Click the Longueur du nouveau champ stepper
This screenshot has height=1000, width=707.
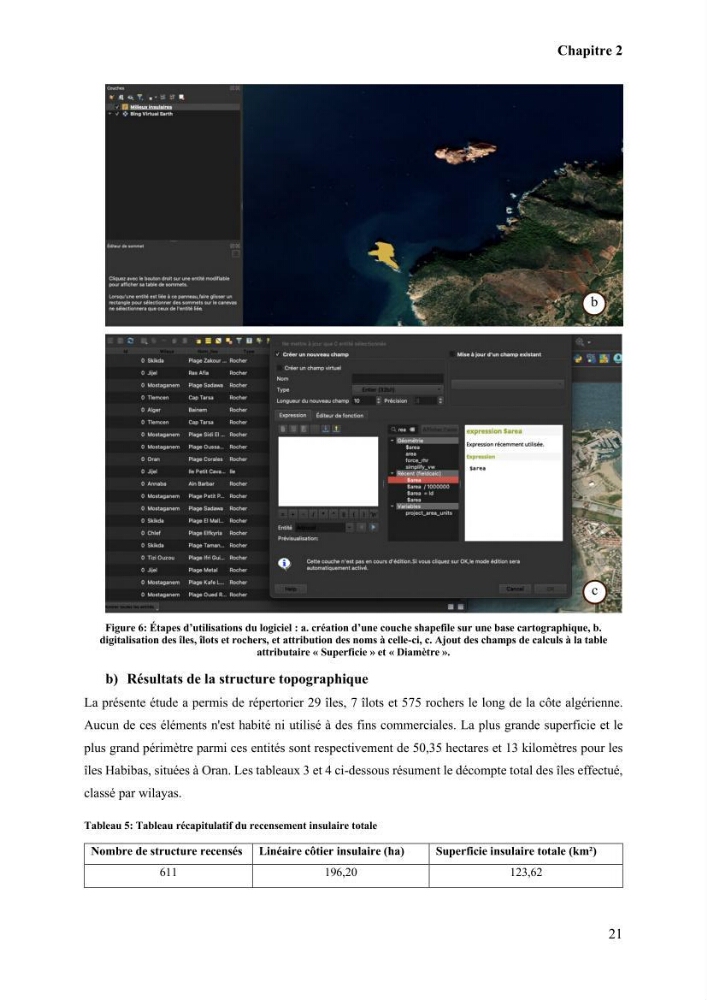click(x=379, y=401)
